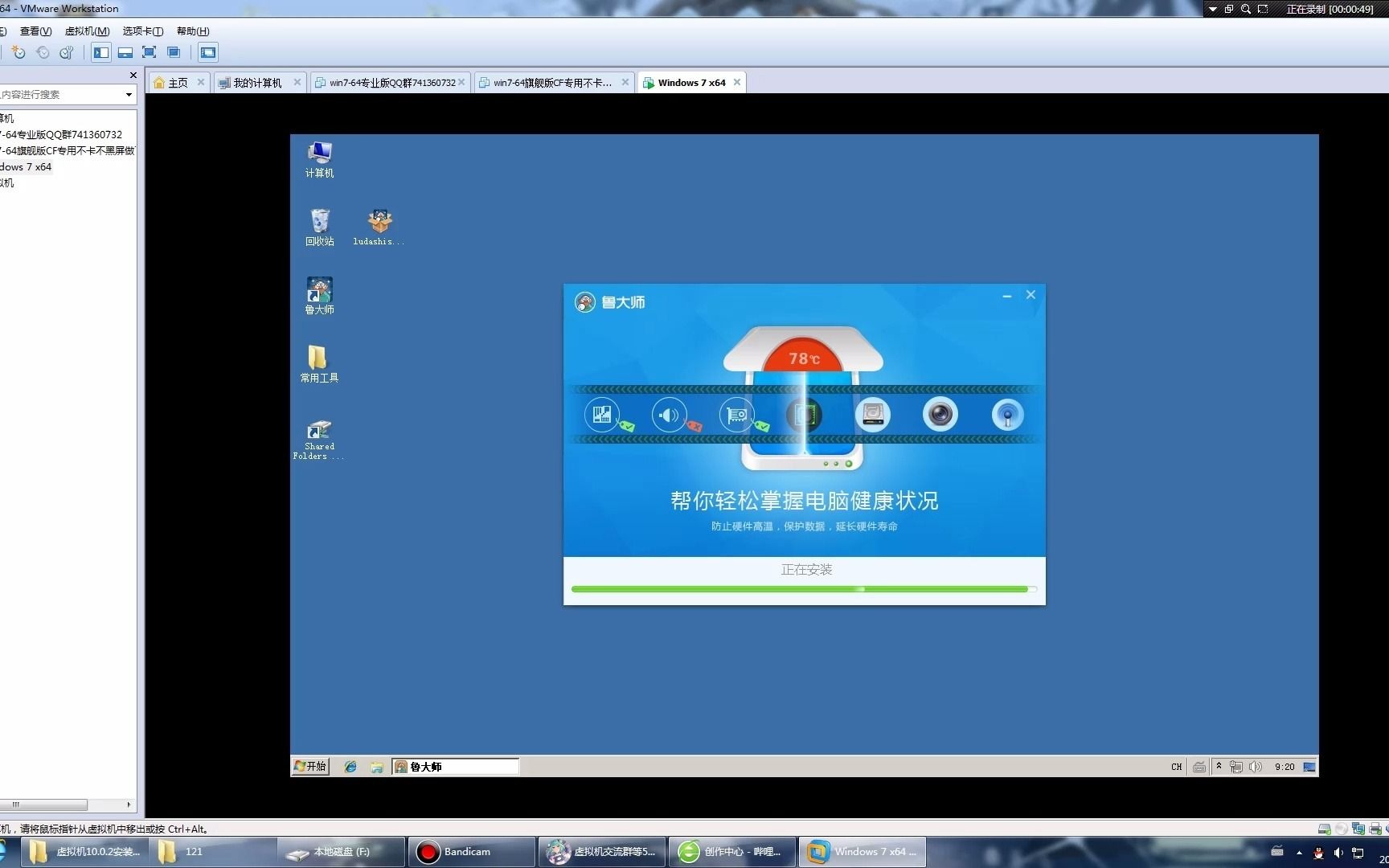Click the speaker hardware icon in installer
The image size is (1389, 868).
tap(670, 415)
